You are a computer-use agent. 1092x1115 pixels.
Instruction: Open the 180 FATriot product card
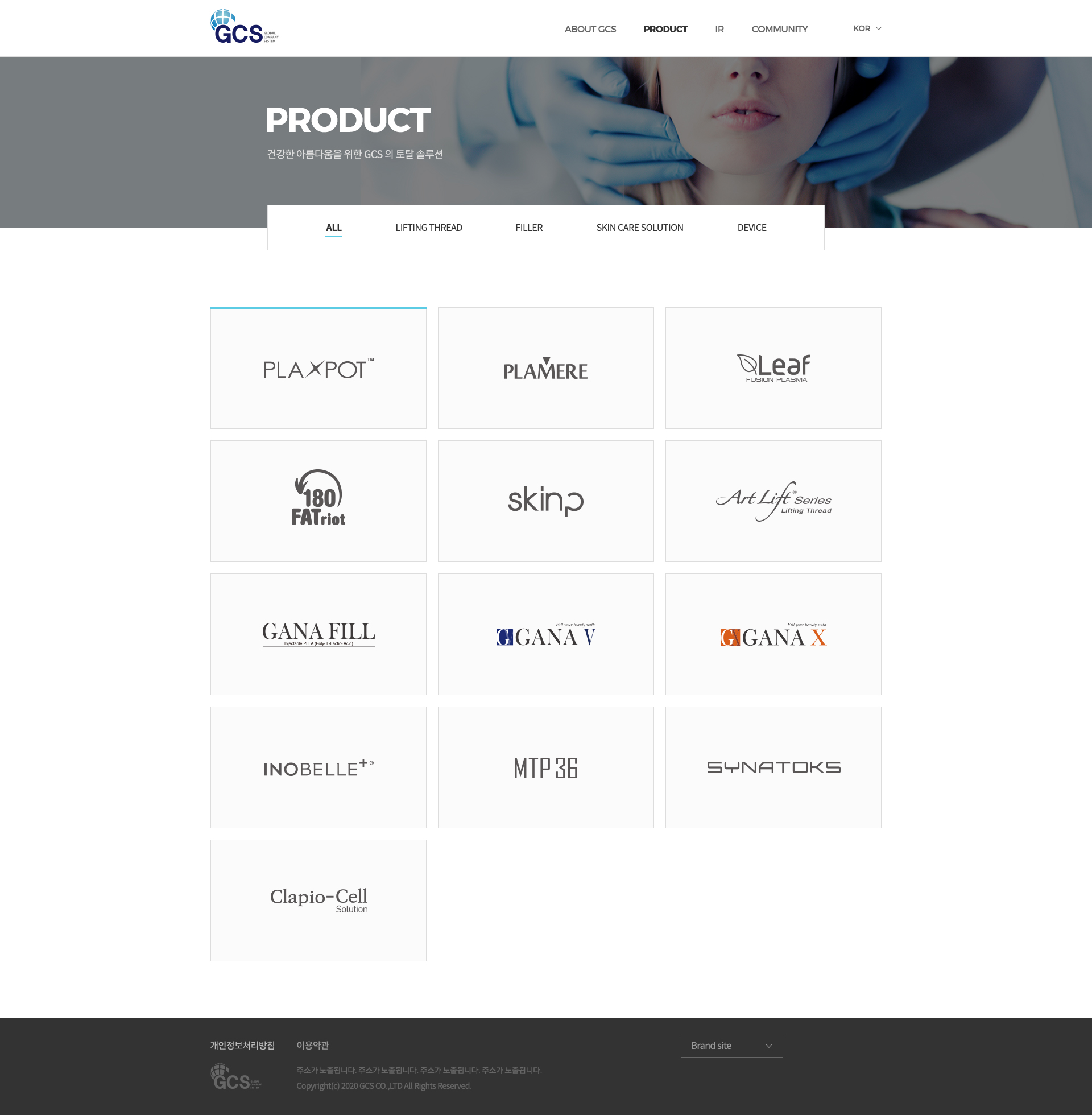(x=318, y=501)
